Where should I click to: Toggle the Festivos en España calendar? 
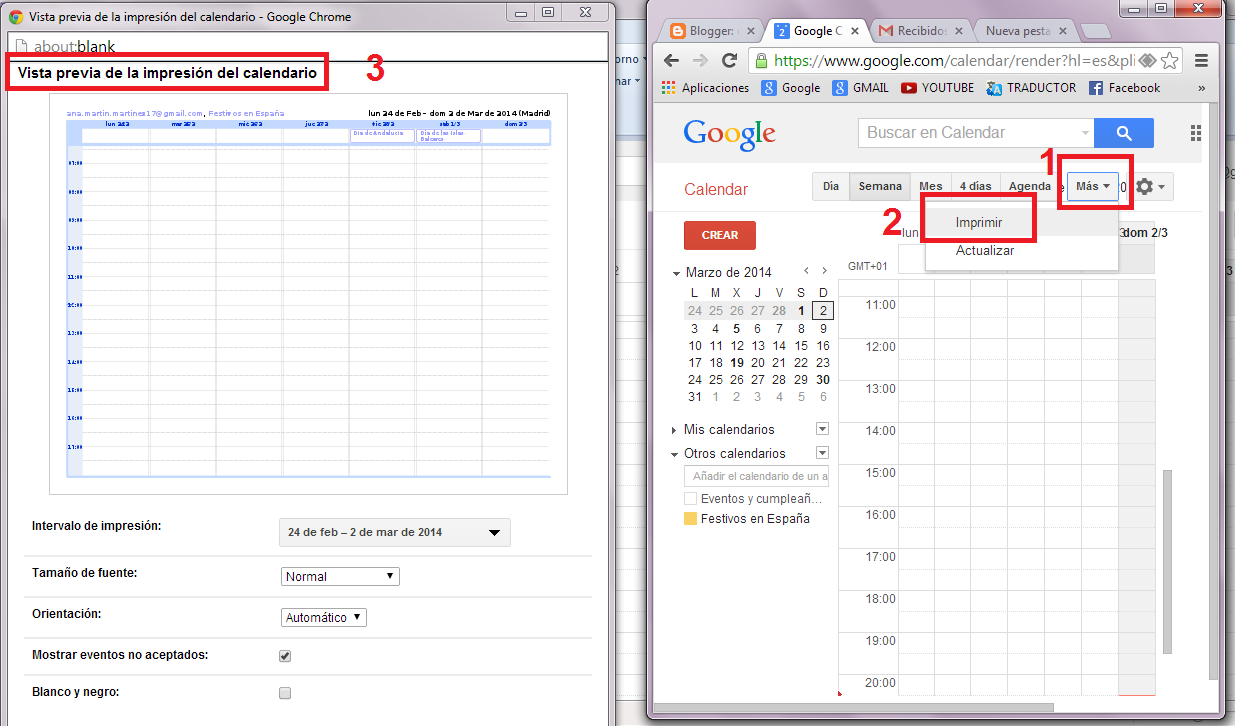(690, 519)
